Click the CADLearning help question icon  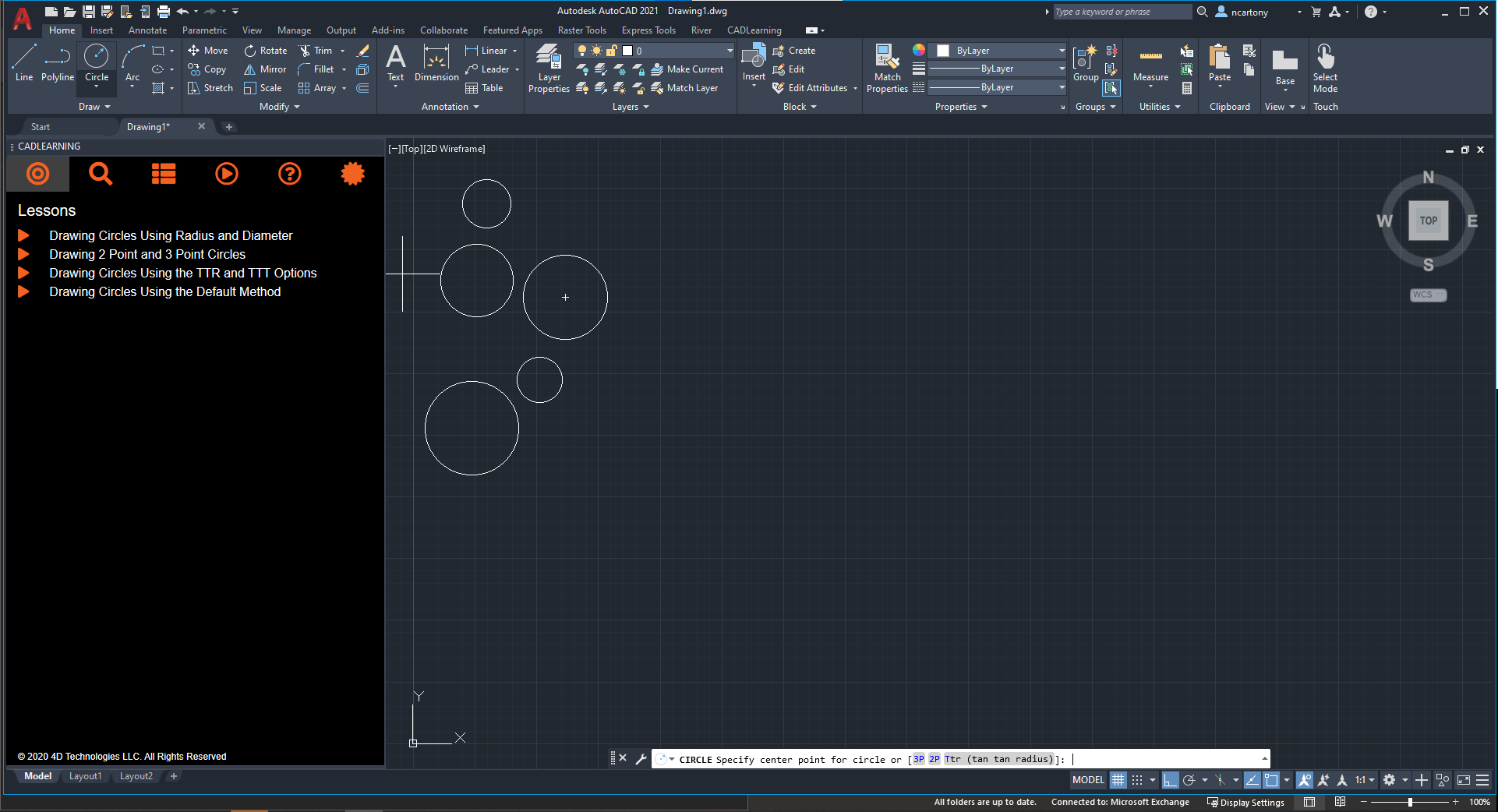tap(289, 174)
